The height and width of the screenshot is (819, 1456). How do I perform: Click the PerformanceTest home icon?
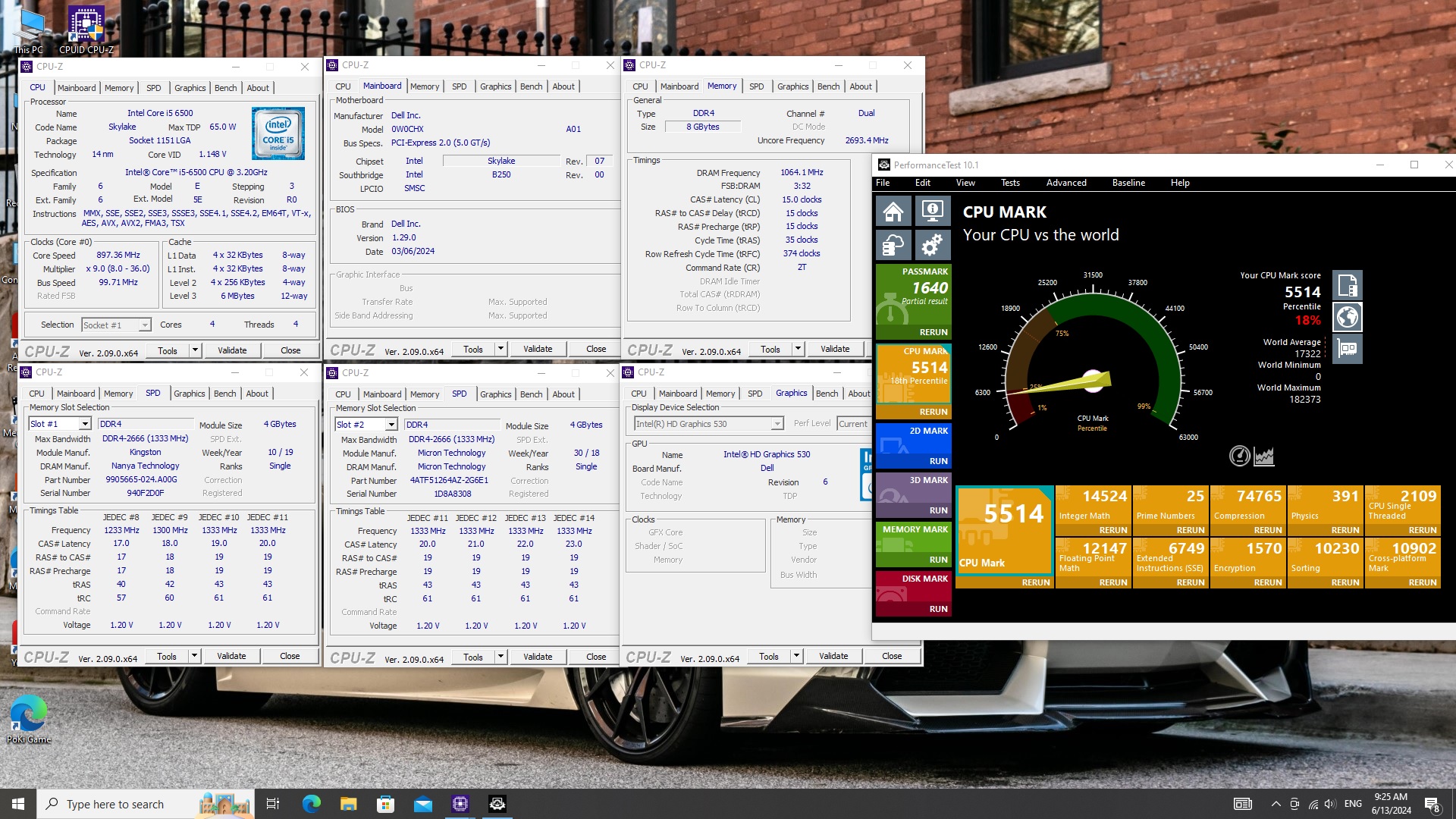[x=893, y=211]
